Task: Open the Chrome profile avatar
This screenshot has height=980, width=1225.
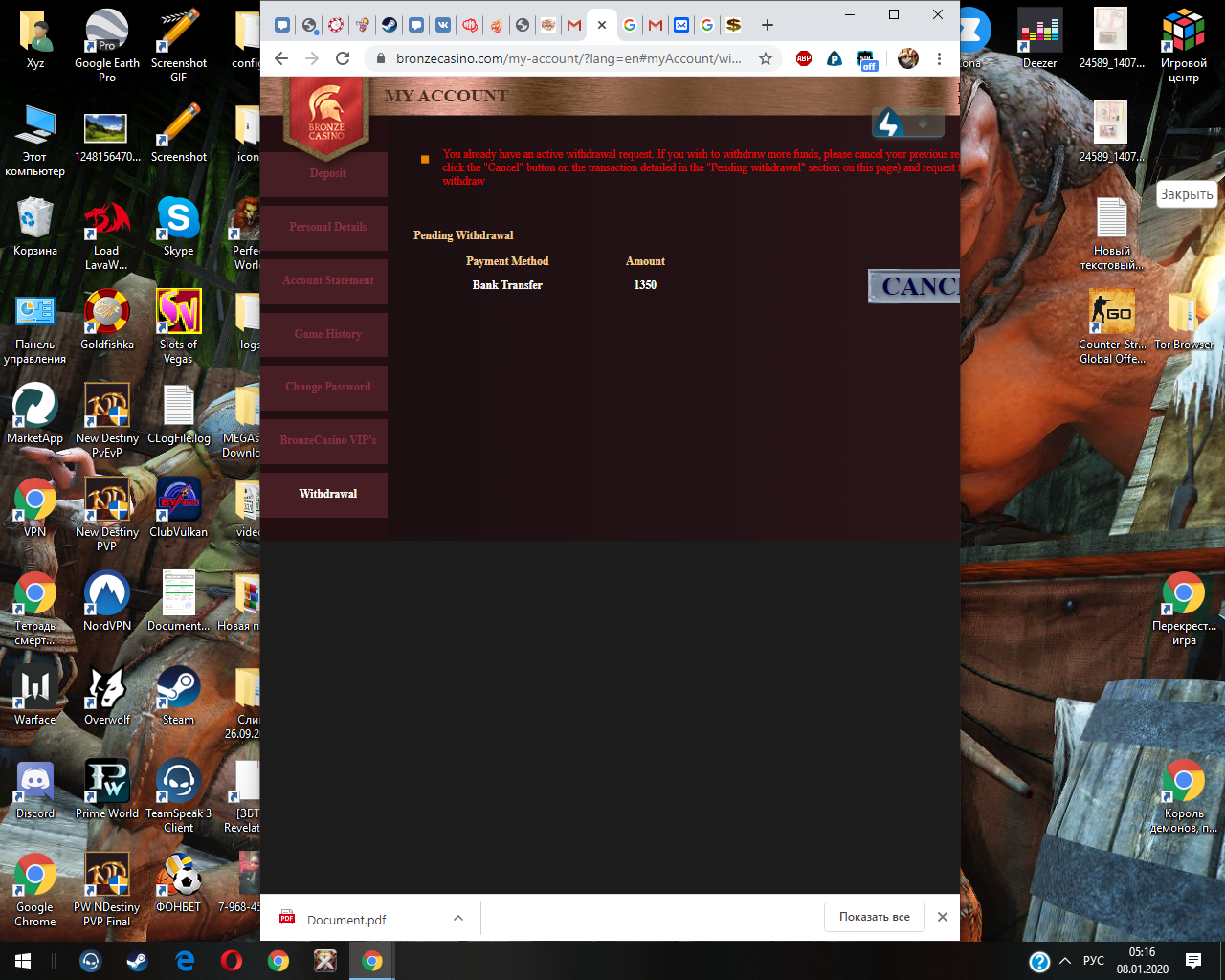Action: 908,58
